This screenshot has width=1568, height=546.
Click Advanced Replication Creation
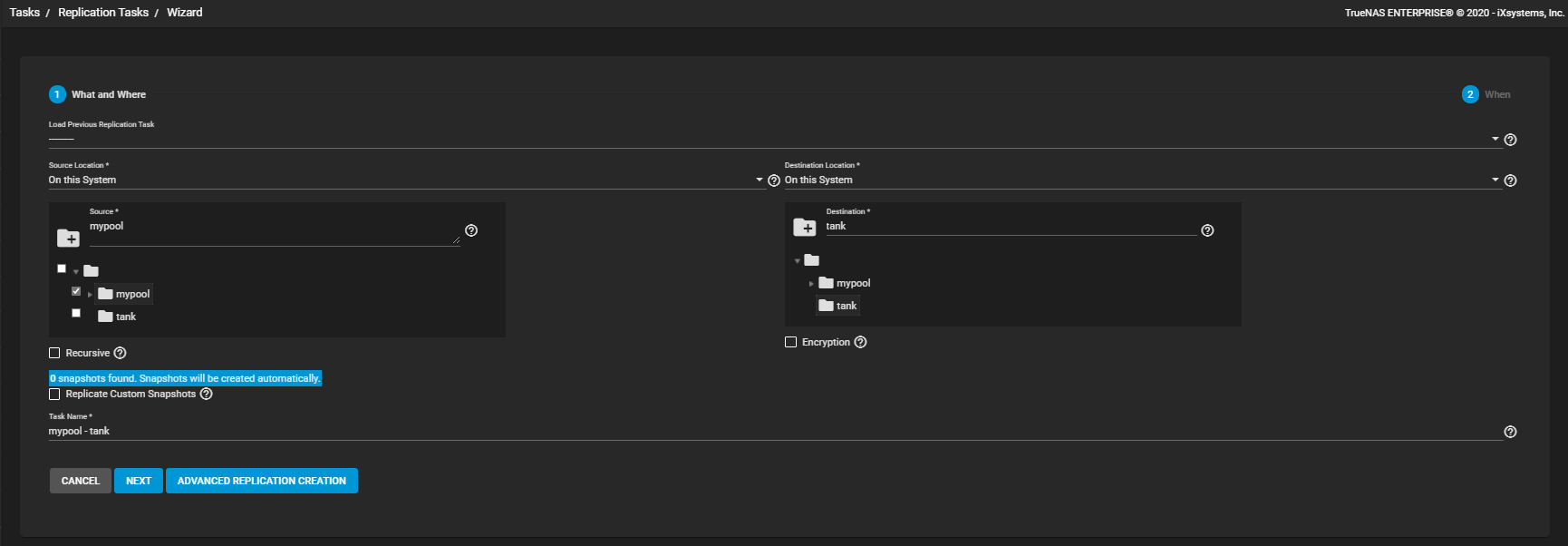(x=261, y=481)
